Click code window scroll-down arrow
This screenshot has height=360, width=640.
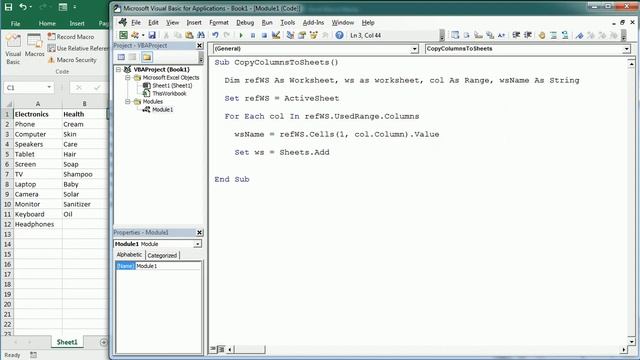click(631, 342)
